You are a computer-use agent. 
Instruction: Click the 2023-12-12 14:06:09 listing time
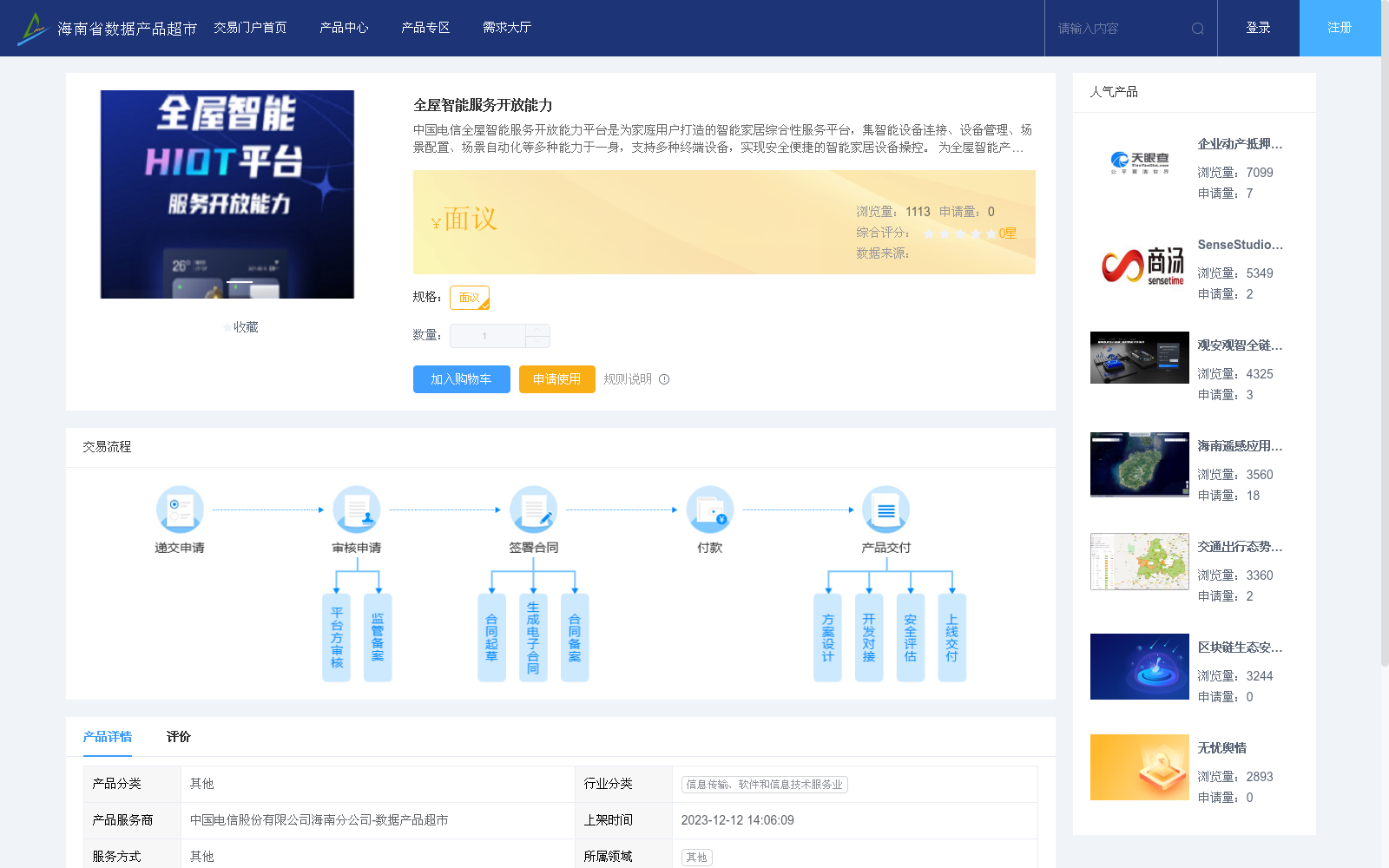[x=738, y=820]
